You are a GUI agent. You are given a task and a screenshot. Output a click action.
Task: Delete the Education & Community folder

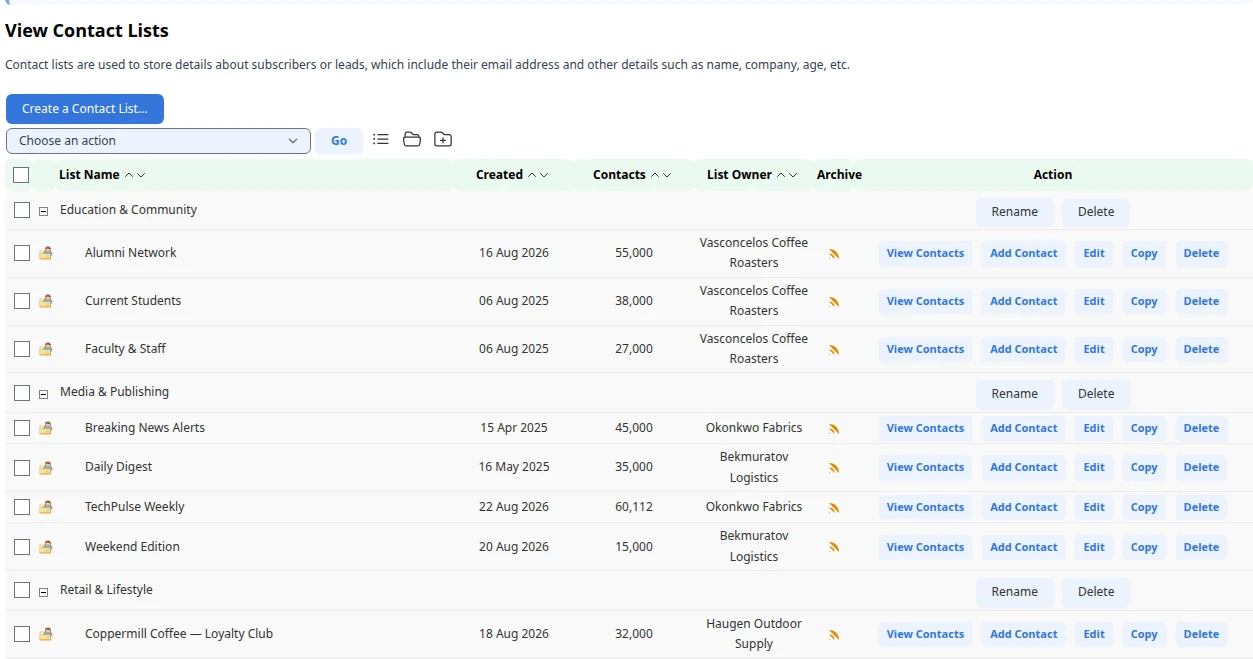[x=1096, y=212]
